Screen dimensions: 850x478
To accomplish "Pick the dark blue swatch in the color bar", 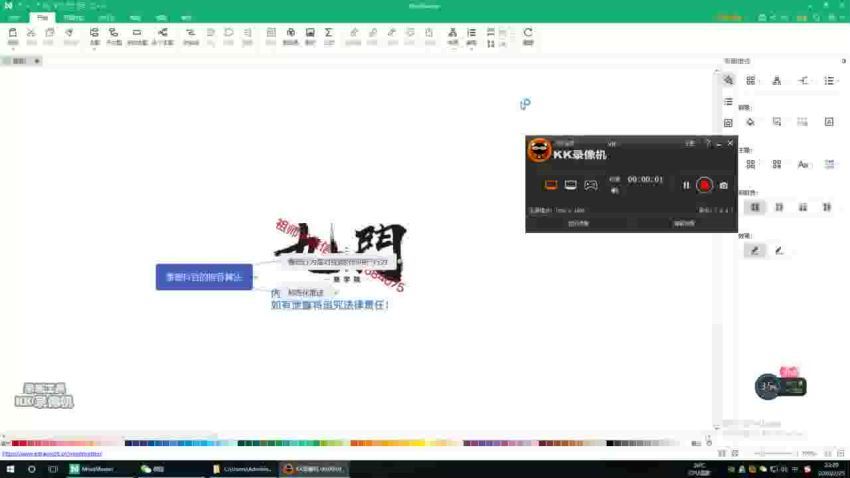I will (129, 443).
